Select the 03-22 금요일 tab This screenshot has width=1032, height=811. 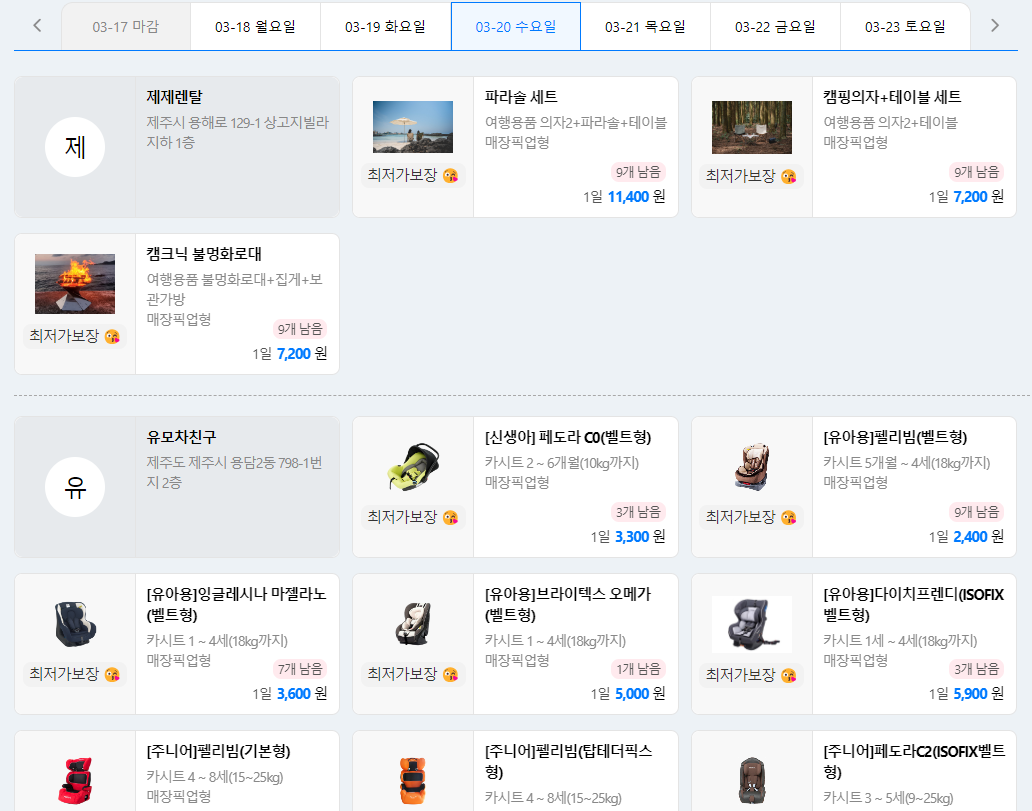pyautogui.click(x=775, y=27)
